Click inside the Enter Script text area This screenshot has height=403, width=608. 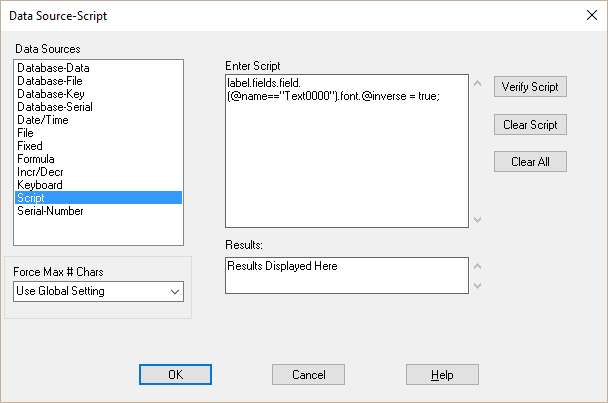(x=347, y=151)
